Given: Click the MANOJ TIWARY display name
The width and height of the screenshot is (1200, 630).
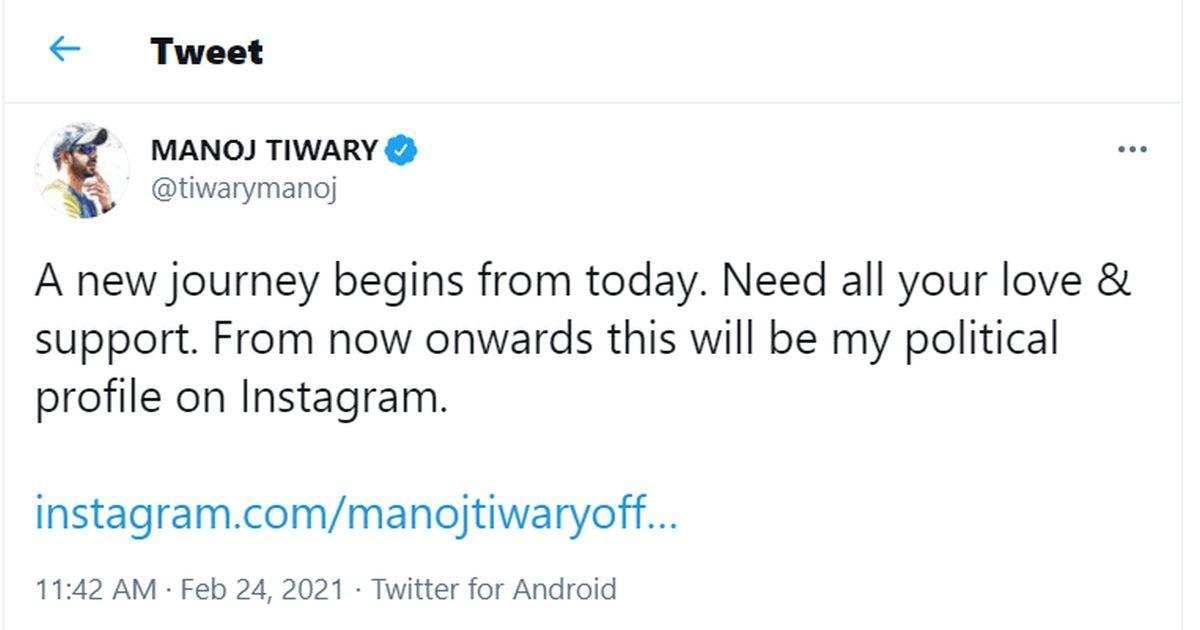Looking at the screenshot, I should tap(264, 151).
